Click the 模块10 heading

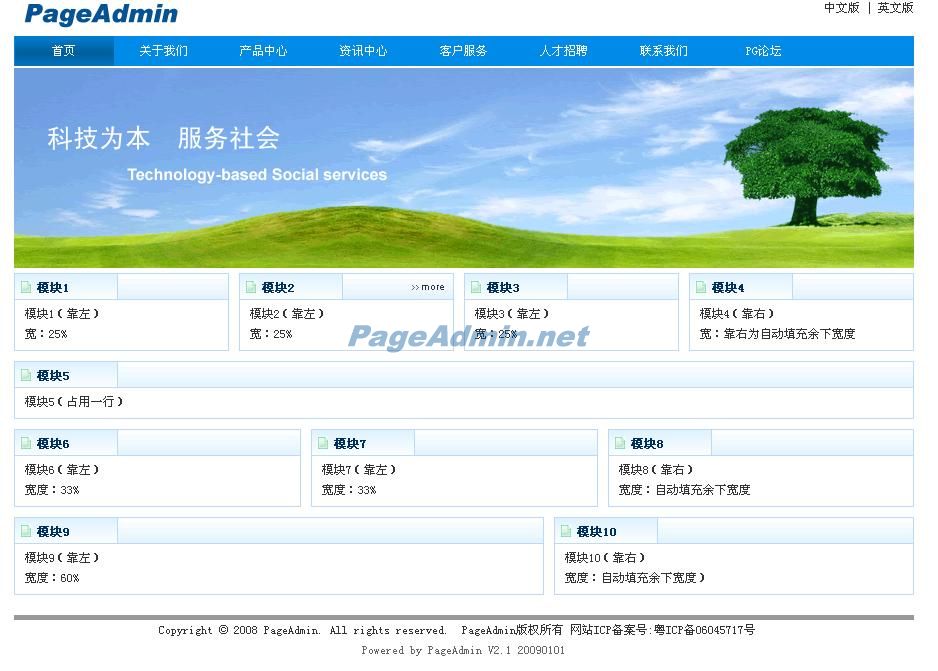[x=596, y=532]
